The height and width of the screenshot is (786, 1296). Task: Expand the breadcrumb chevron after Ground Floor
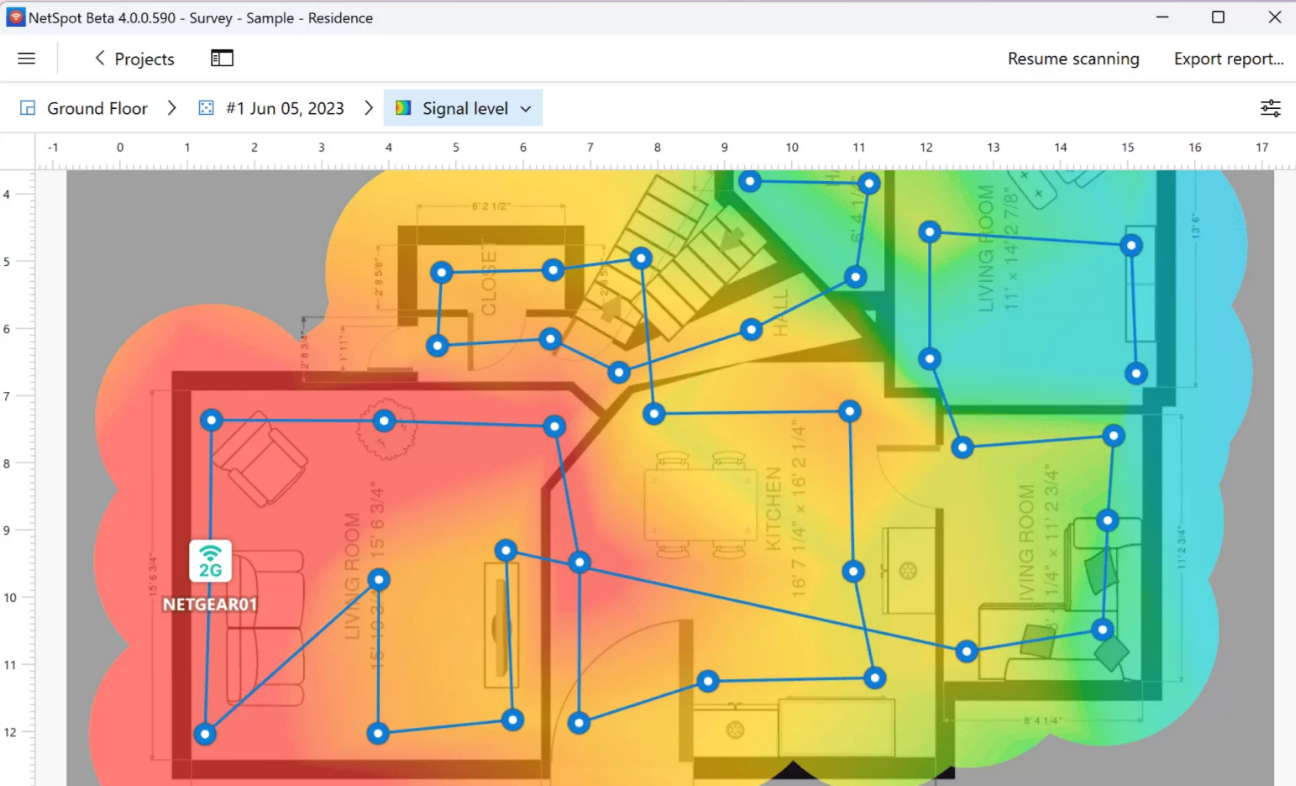171,108
